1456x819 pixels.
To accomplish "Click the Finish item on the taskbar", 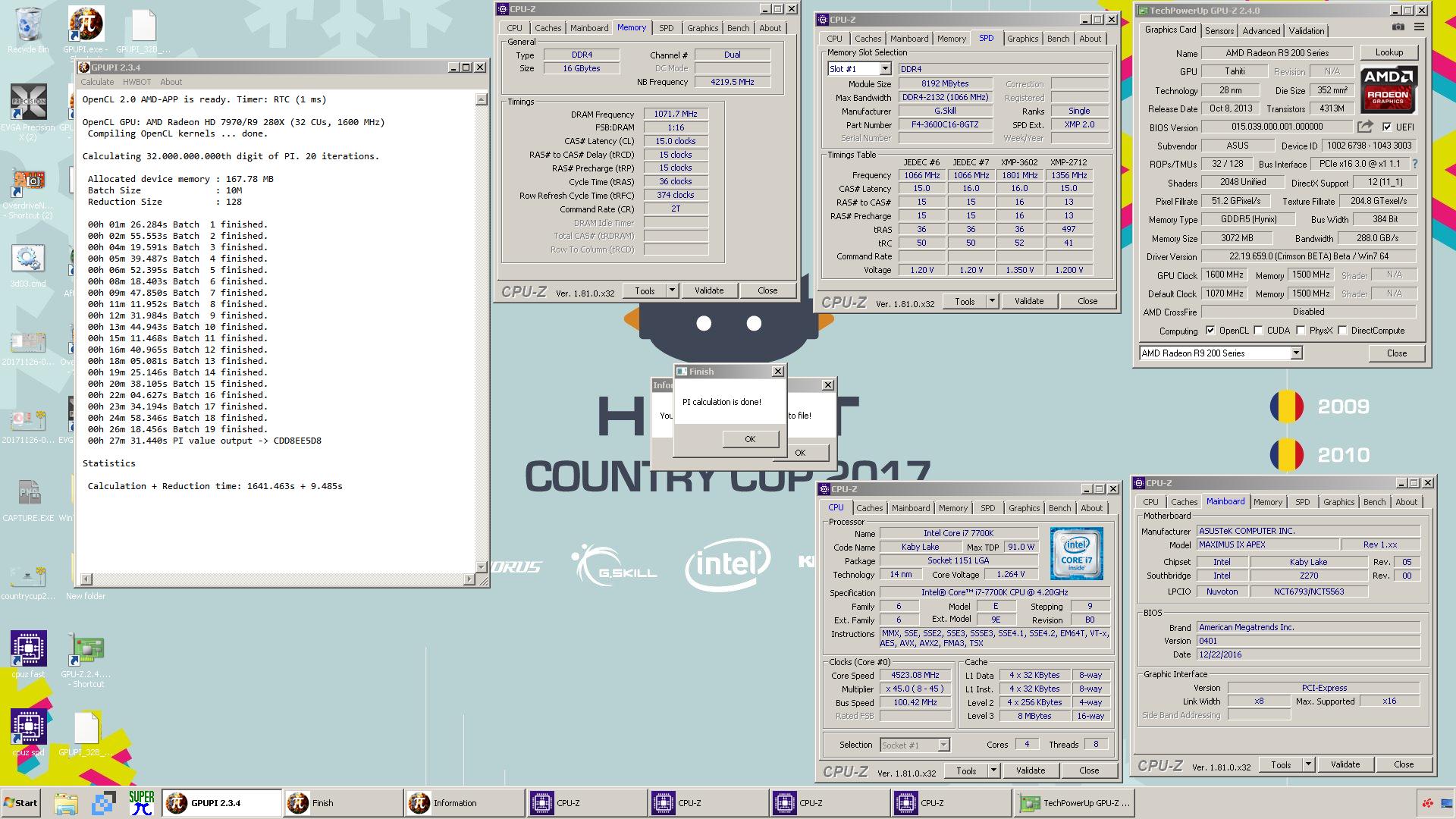I will (x=343, y=803).
